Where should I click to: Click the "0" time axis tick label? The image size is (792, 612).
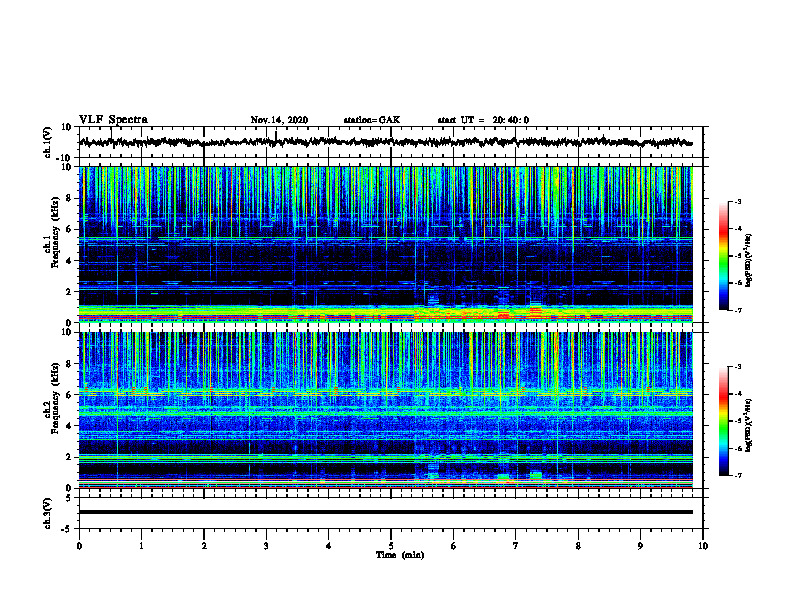pos(79,546)
